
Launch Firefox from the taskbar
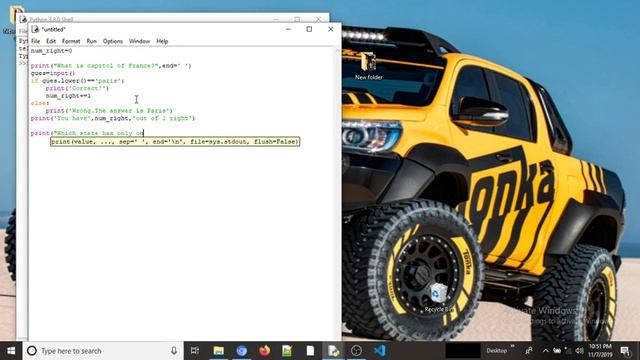pyautogui.click(x=264, y=351)
